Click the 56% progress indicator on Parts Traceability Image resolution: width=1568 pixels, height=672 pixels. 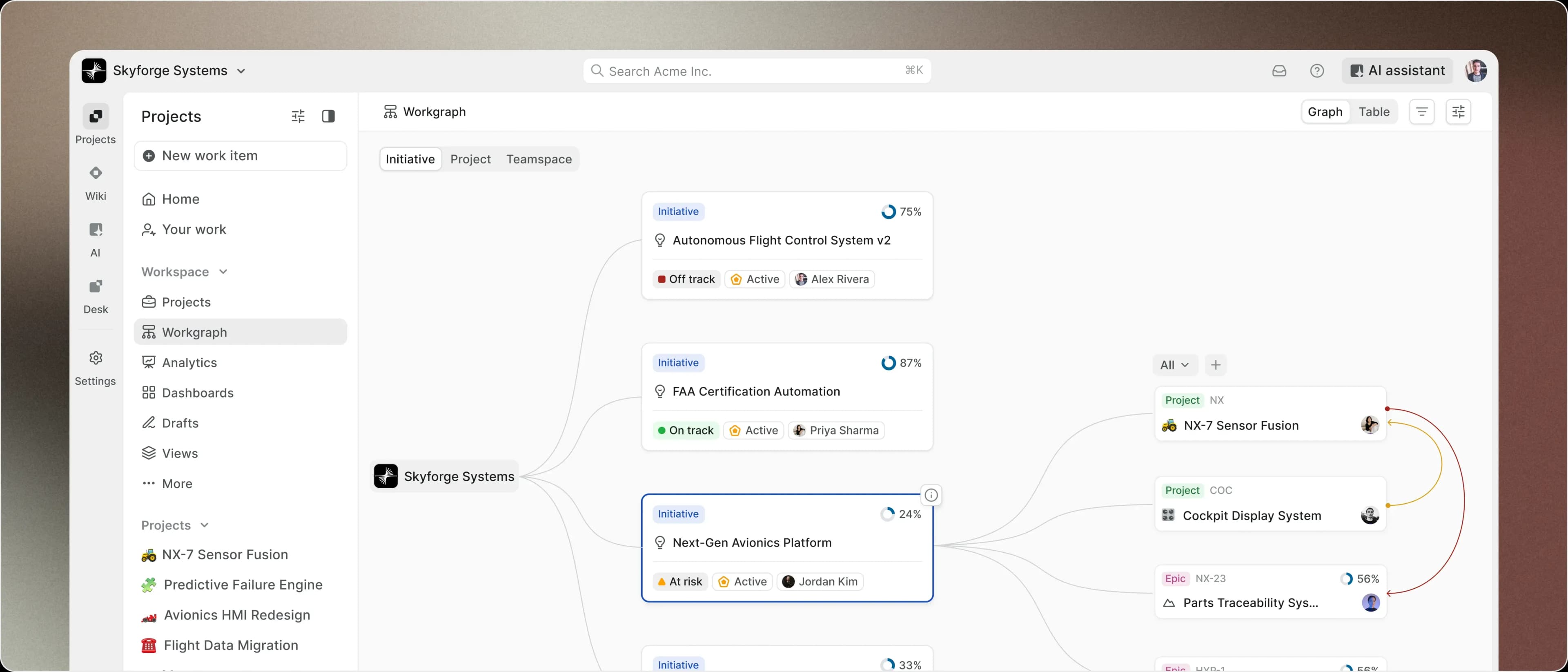(1360, 579)
